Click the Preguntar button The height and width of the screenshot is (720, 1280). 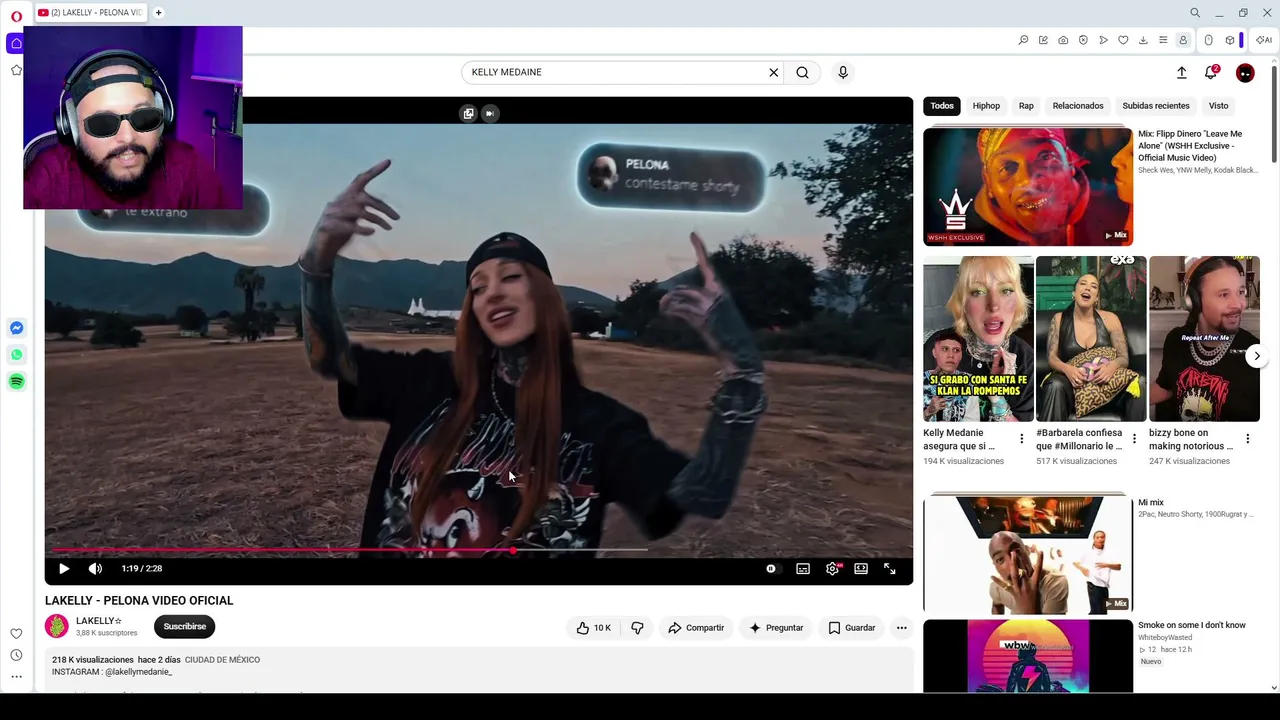[777, 627]
